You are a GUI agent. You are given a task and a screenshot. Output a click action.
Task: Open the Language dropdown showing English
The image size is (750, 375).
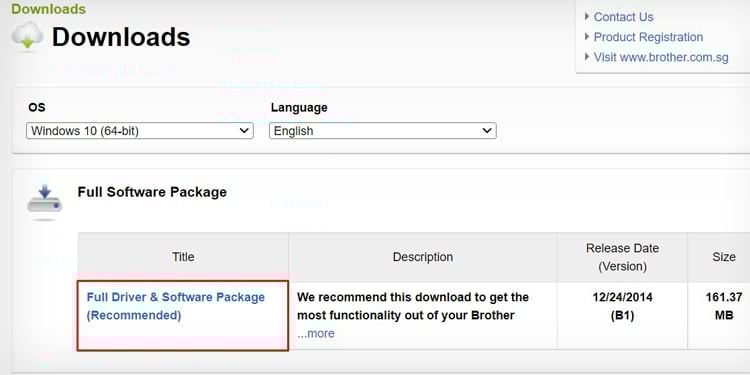point(383,131)
